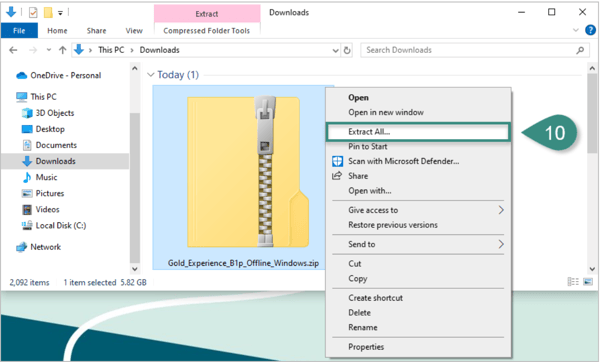Viewport: 600px width, 362px height.
Task: Switch to the View ribbon tab
Action: [134, 31]
